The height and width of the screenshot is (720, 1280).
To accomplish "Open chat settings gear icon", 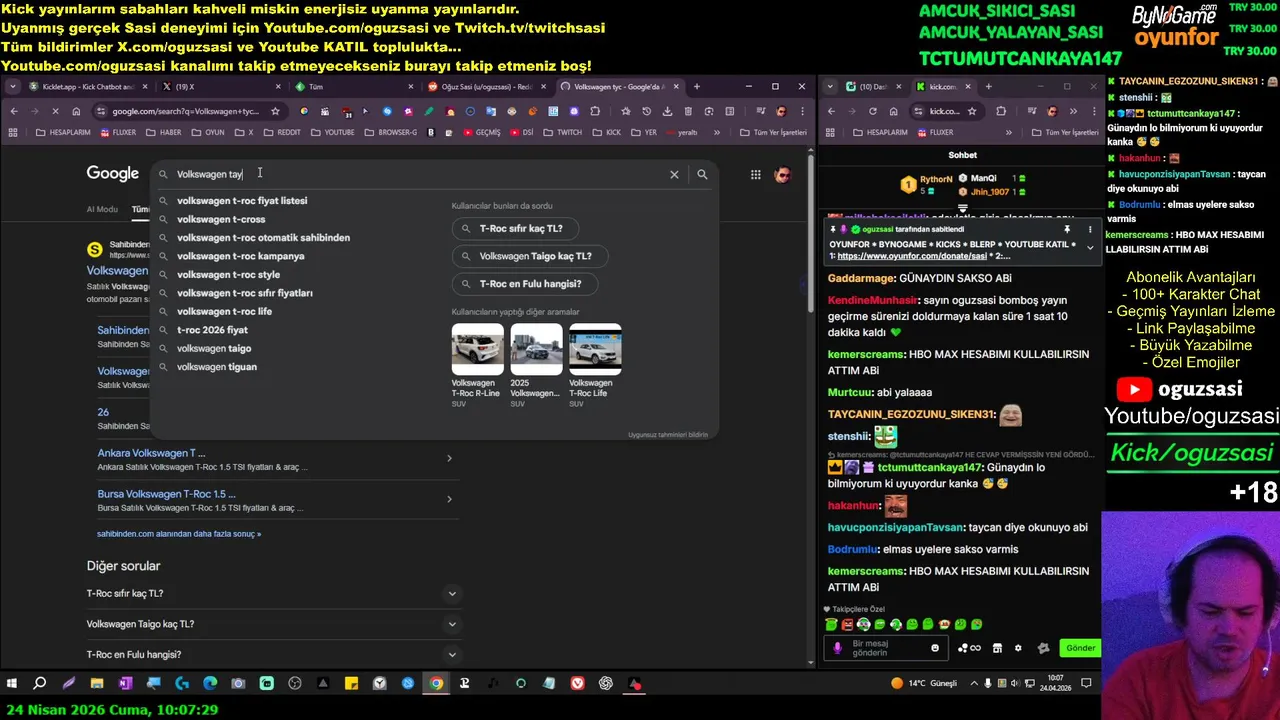I will pos(1018,648).
